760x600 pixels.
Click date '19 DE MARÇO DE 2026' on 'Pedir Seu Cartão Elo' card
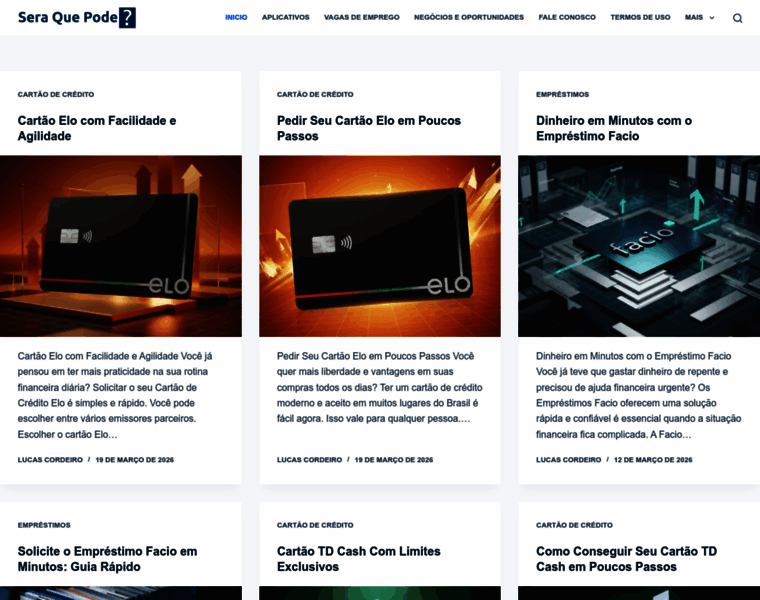[394, 460]
